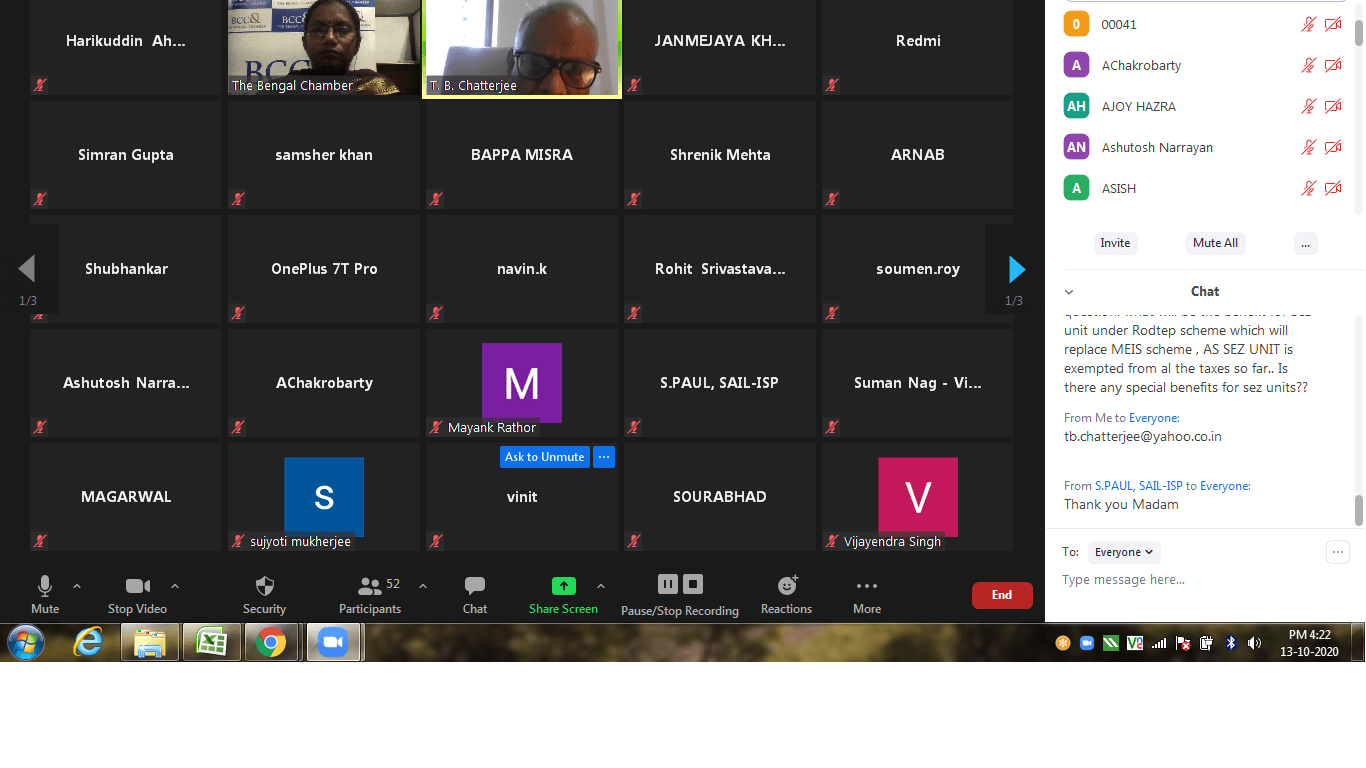Open Google Chrome from taskbar
The image size is (1366, 768).
point(272,643)
